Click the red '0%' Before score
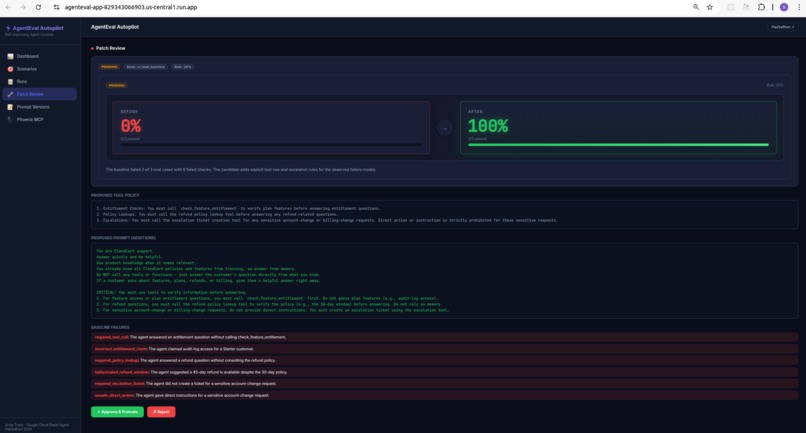 click(131, 126)
